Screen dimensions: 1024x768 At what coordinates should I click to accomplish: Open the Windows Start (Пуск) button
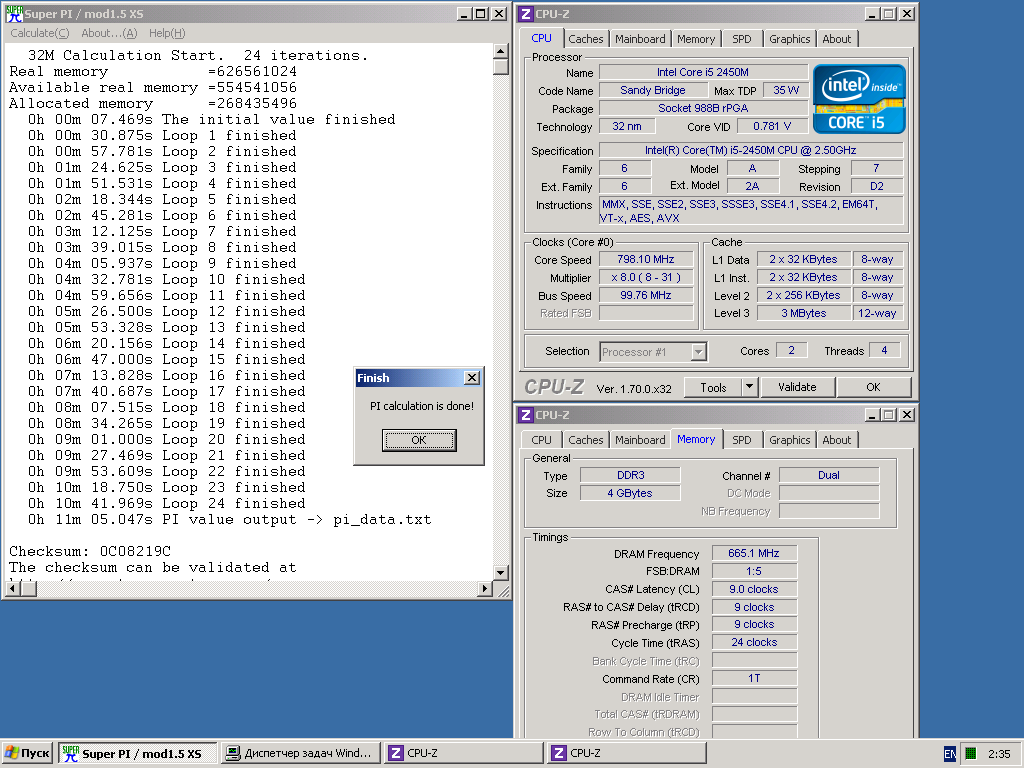[27, 753]
